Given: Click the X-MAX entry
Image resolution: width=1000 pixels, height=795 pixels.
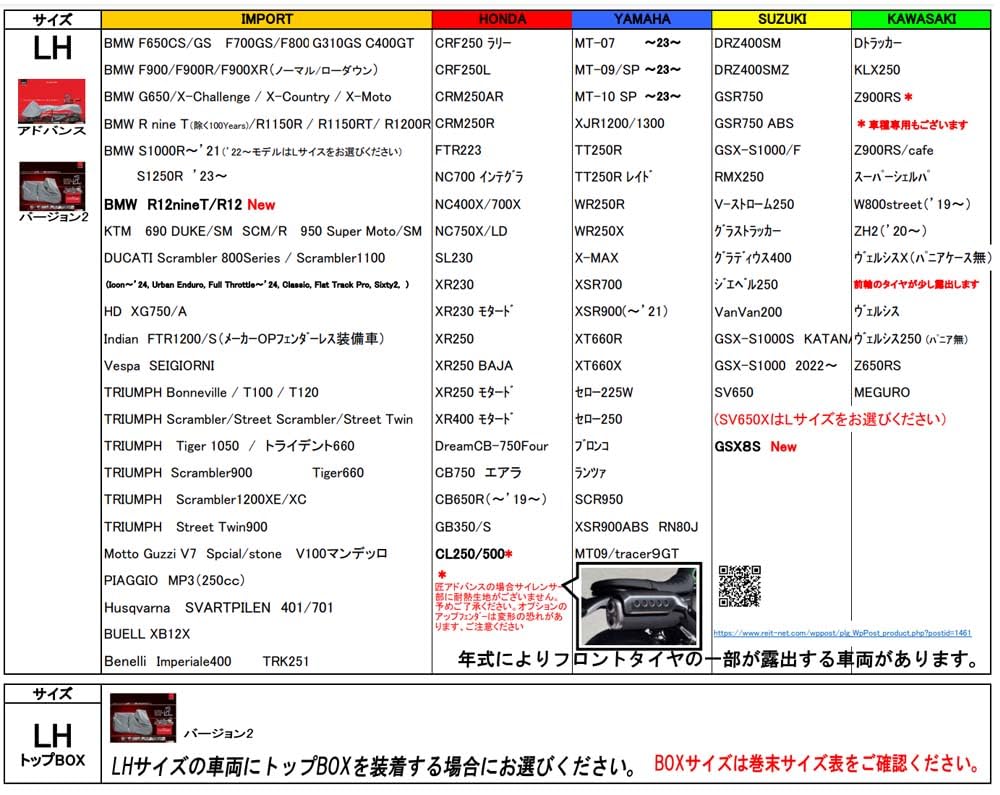Looking at the screenshot, I should click(x=596, y=258).
